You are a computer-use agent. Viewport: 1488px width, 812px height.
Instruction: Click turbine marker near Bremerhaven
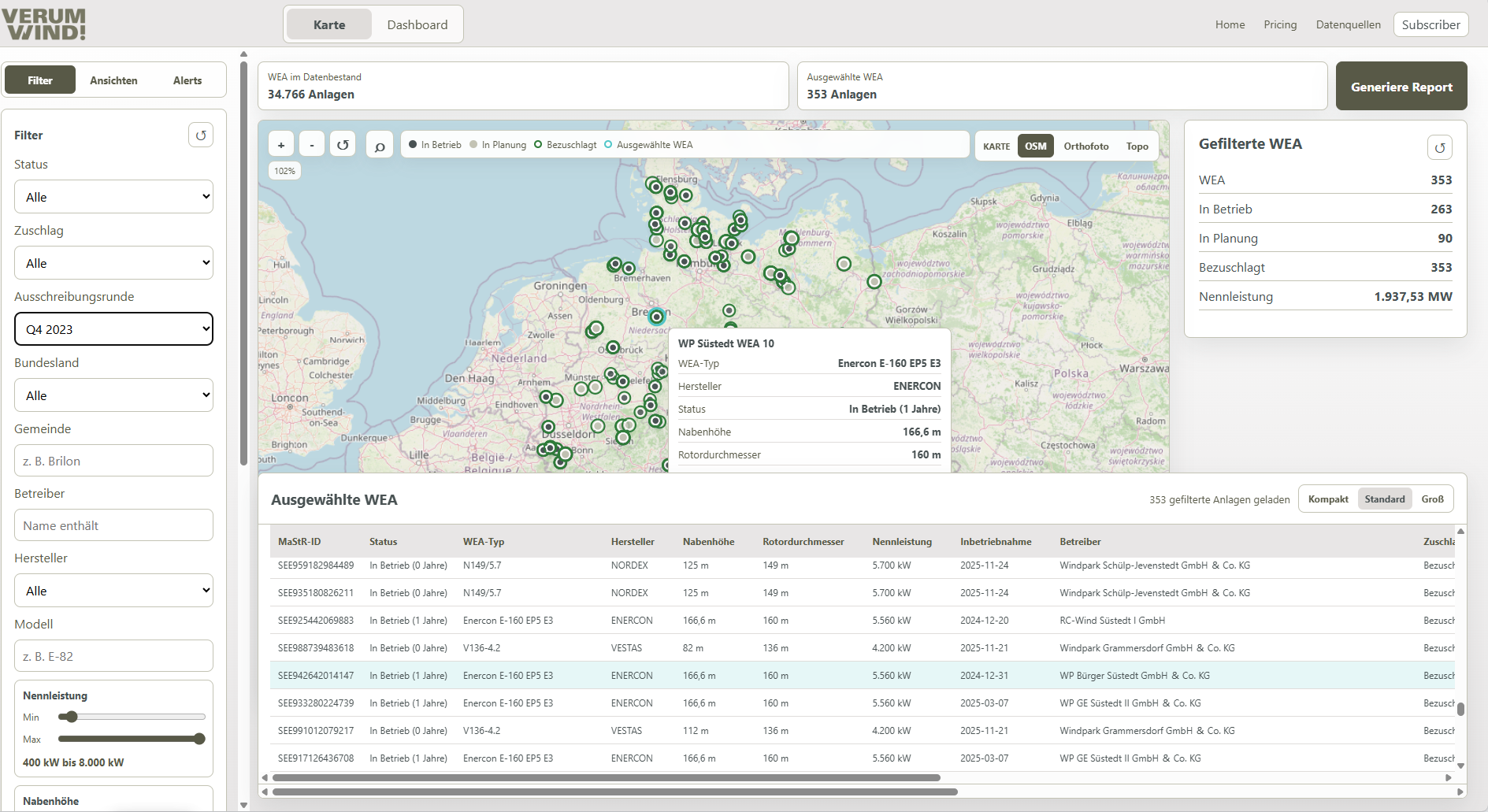point(629,269)
